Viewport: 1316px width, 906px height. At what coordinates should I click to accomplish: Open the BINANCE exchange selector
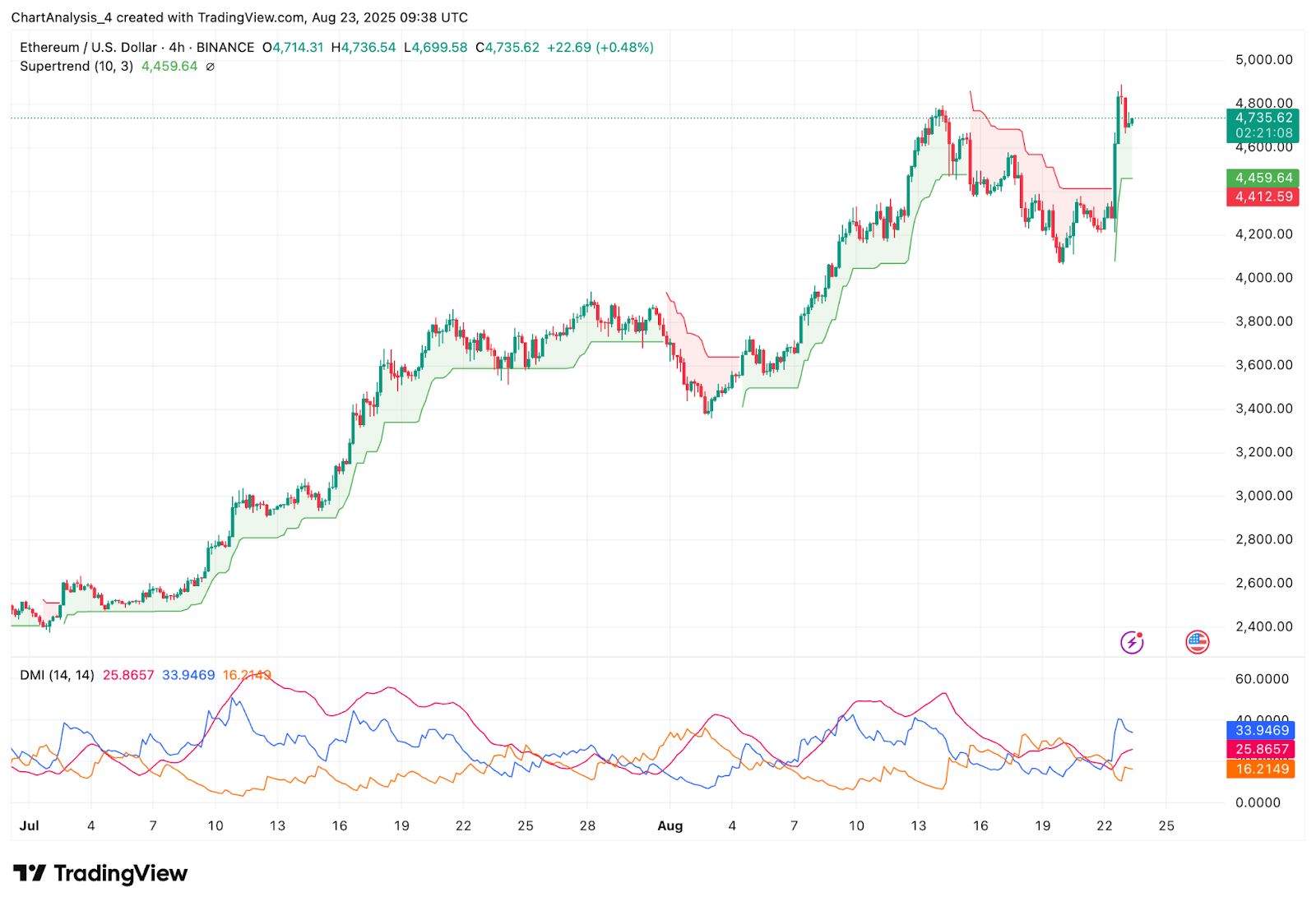coord(227,47)
